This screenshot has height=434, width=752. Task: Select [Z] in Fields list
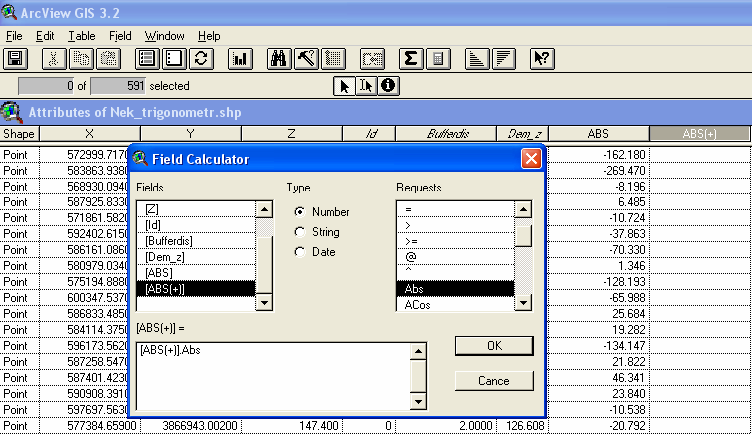coord(196,209)
